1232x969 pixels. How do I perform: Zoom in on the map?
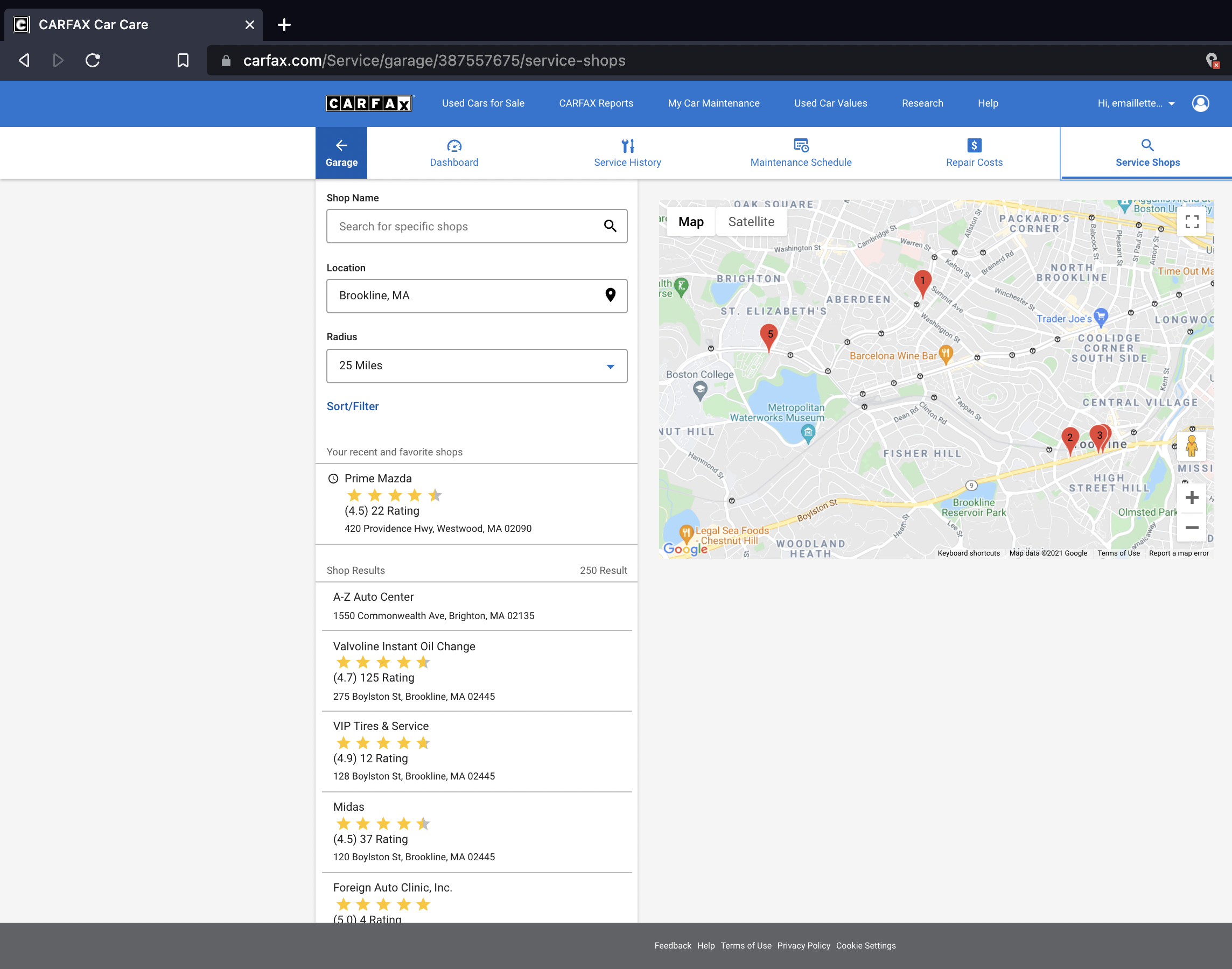[x=1192, y=497]
